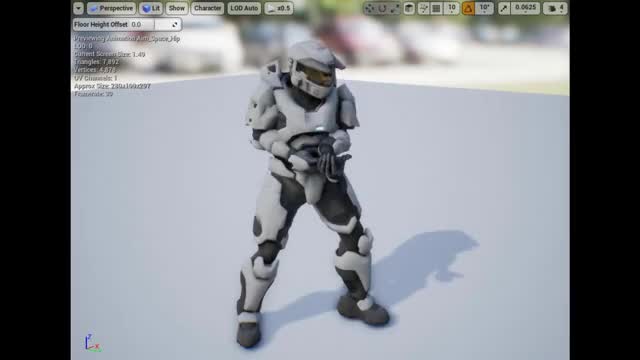Open the grid snap size 10 dropdown
The image size is (640, 360).
[x=452, y=9]
